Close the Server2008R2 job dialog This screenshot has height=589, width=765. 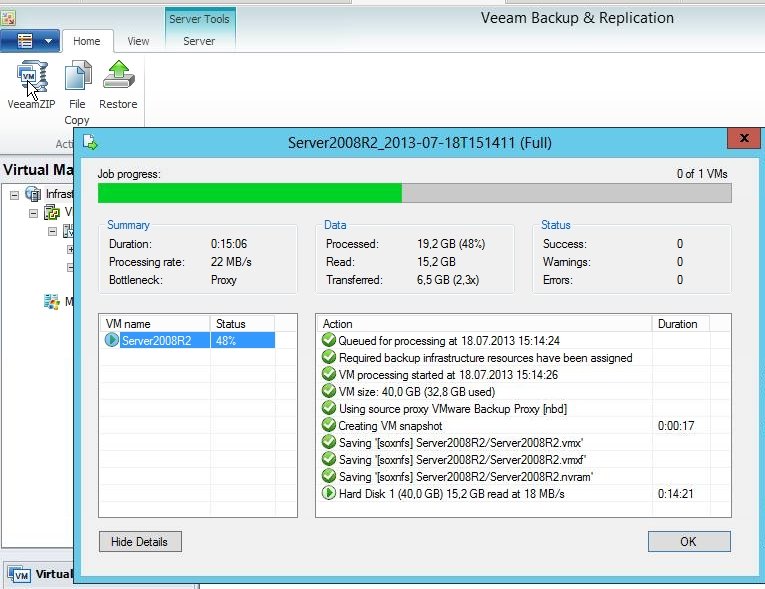click(x=744, y=138)
